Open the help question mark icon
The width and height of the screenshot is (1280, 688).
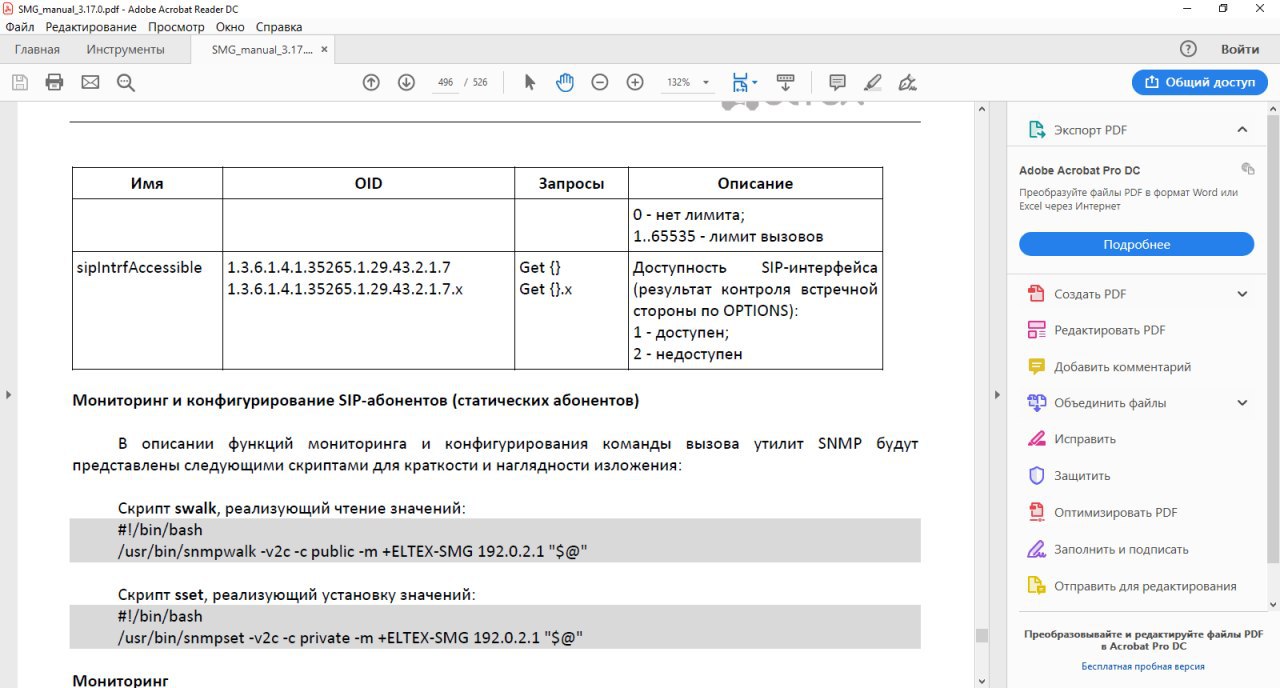(x=1188, y=49)
